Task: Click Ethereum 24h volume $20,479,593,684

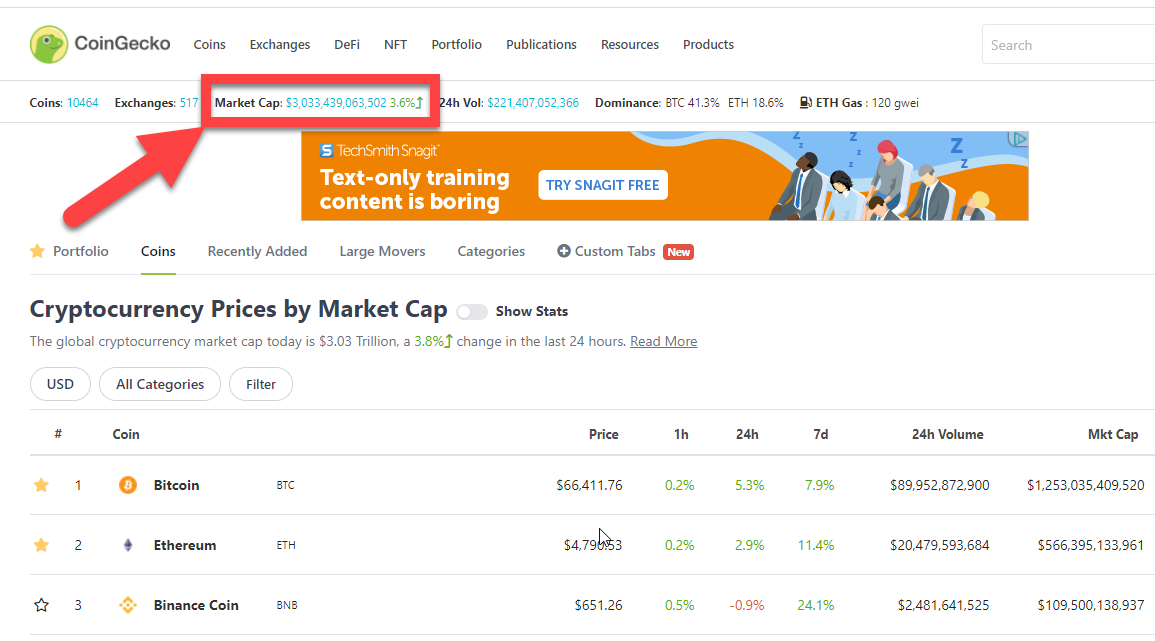Action: (940, 545)
